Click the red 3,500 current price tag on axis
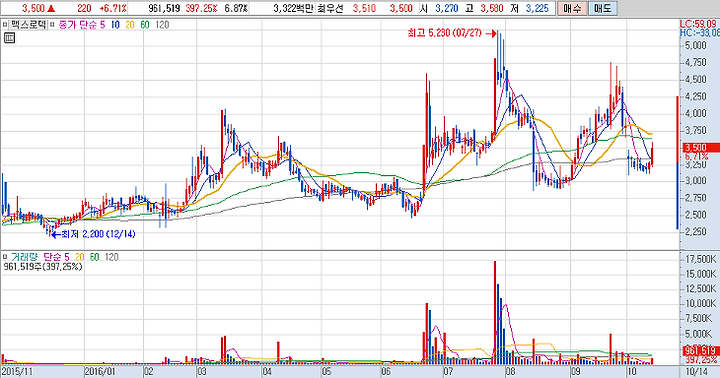The height and width of the screenshot is (378, 720). 701,147
